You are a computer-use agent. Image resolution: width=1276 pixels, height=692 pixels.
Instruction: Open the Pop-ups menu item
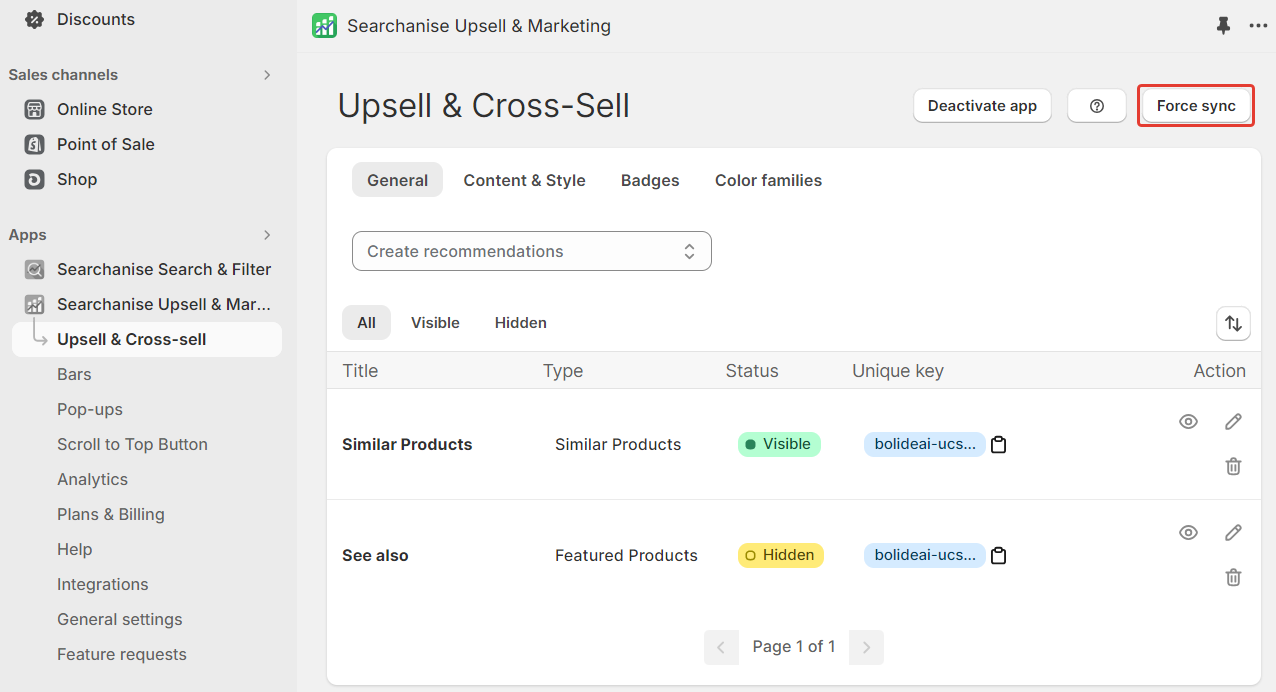click(x=90, y=409)
